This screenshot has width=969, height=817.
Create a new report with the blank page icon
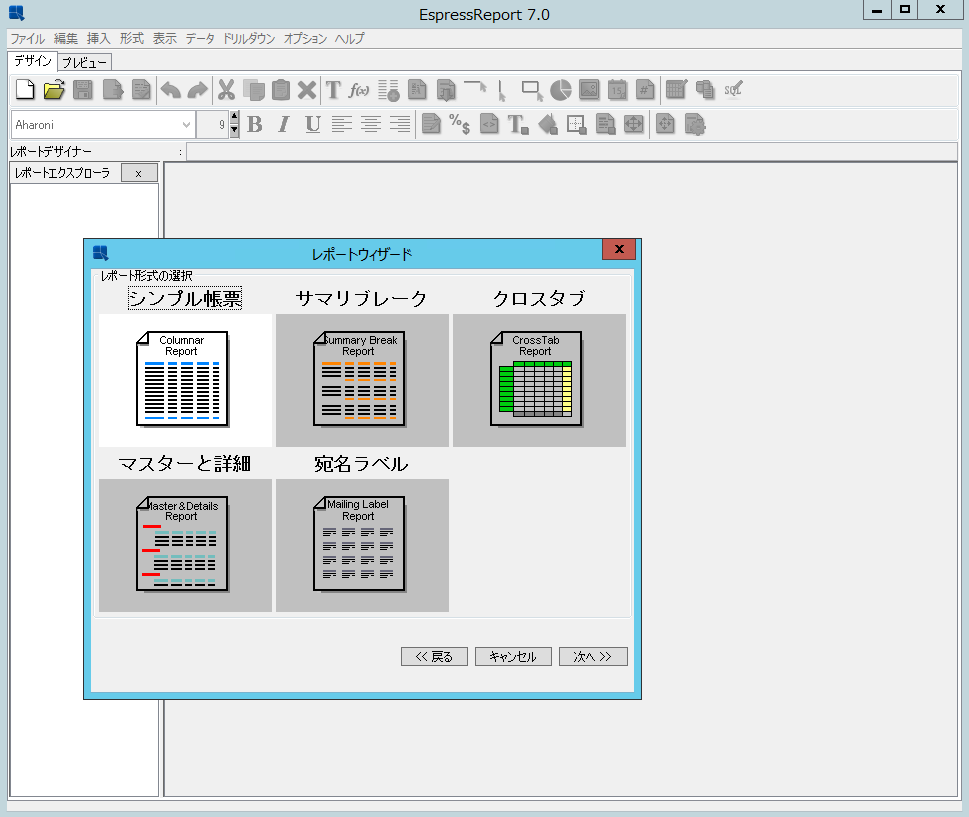pos(25,90)
